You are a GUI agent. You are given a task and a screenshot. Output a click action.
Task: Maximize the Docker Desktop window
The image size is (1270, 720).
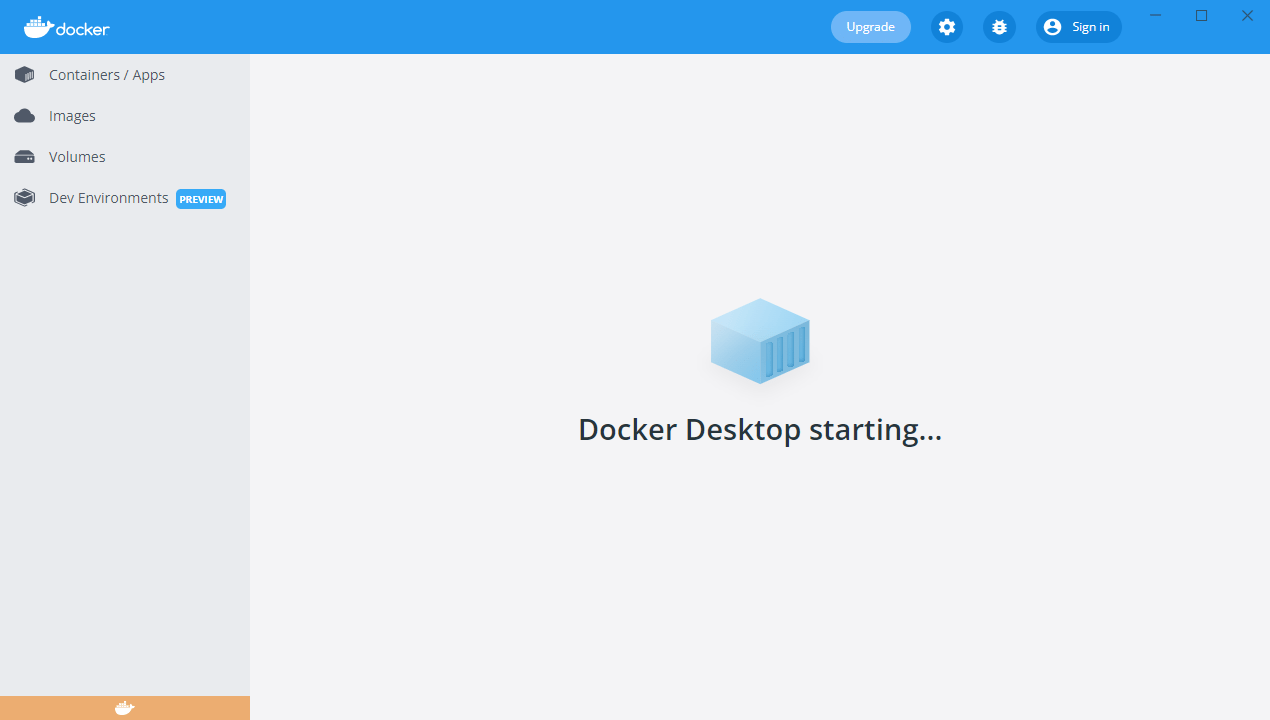coord(1202,15)
